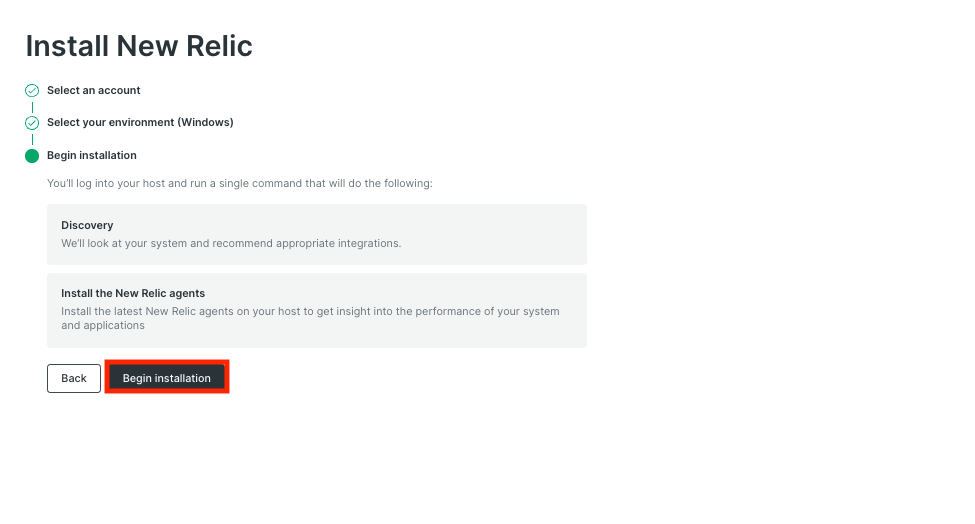Click the green dot beside Begin installation step
Viewport: 975px width, 524px height.
coord(32,156)
